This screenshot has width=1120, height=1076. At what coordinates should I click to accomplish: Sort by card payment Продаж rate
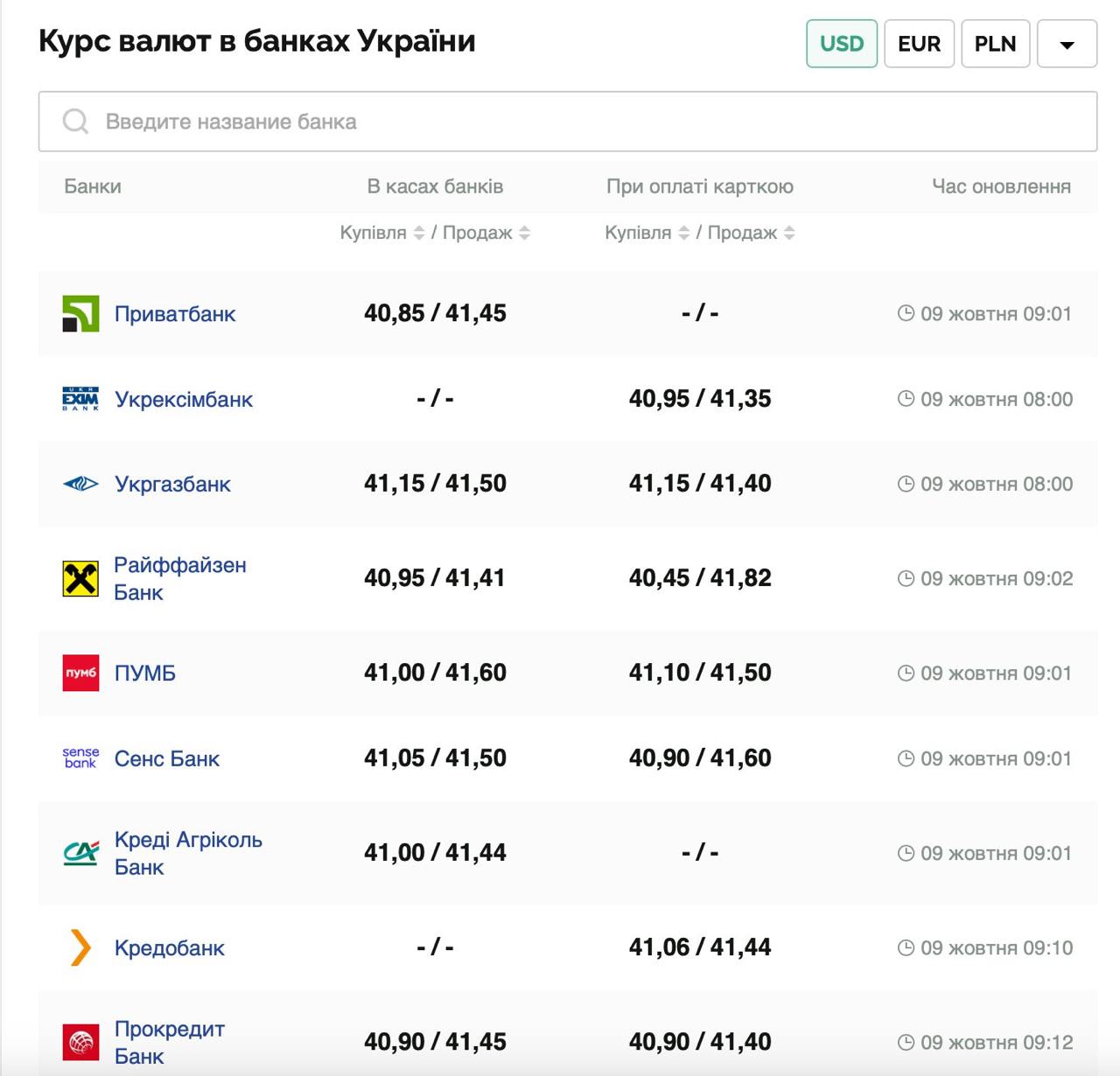(x=789, y=233)
